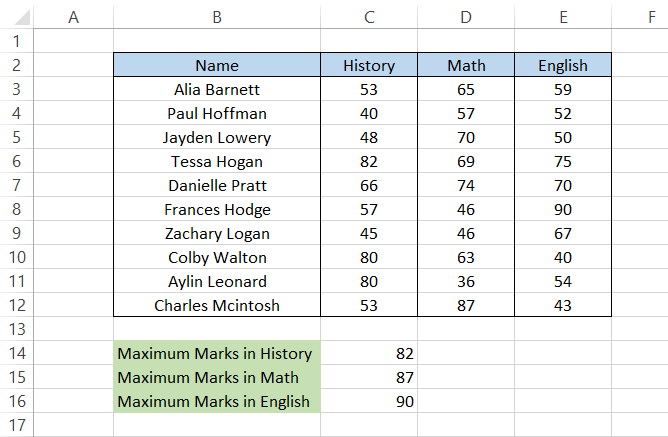Select column B header
This screenshot has width=668, height=437.
click(217, 17)
